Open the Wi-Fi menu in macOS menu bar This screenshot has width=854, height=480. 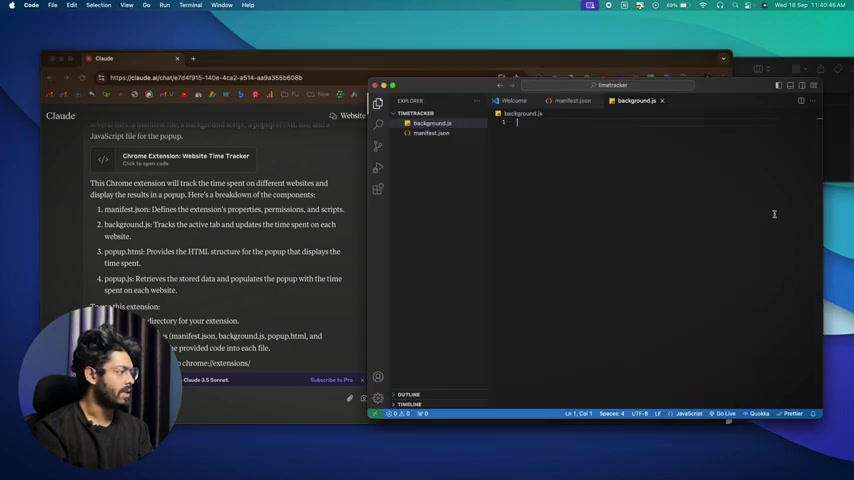click(x=703, y=5)
